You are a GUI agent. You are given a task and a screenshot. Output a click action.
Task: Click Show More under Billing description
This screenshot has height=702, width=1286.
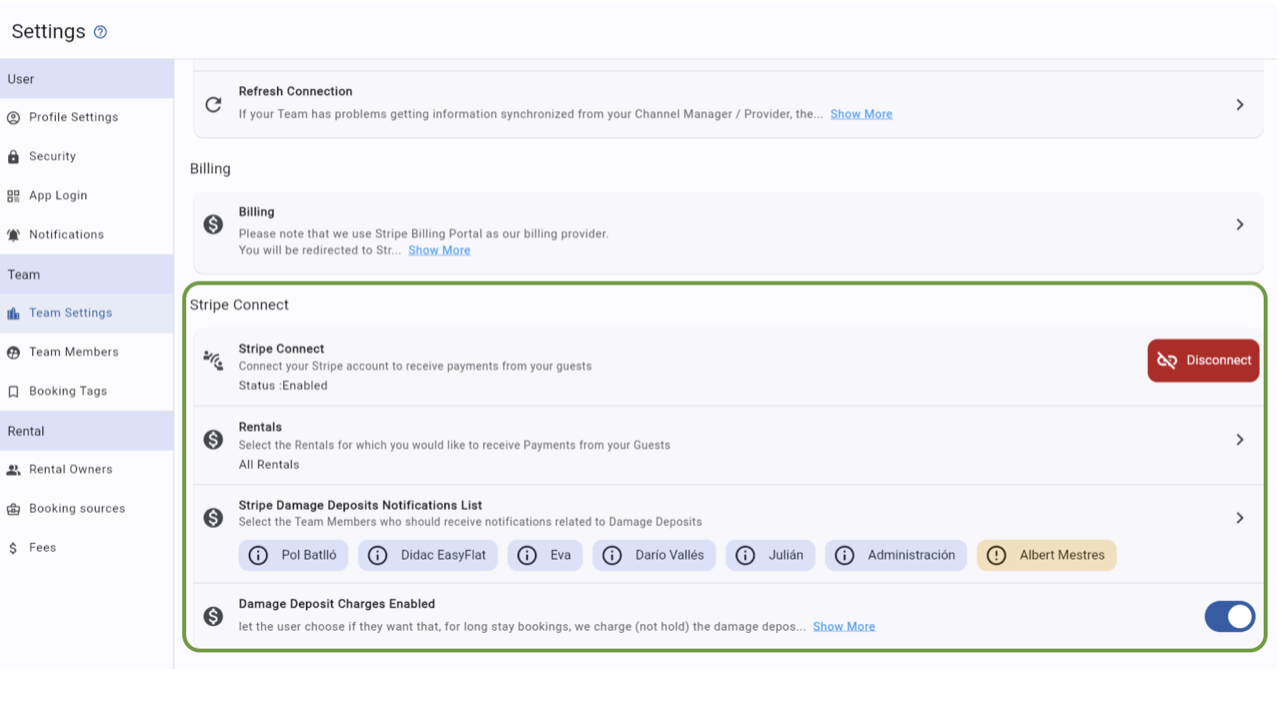439,250
